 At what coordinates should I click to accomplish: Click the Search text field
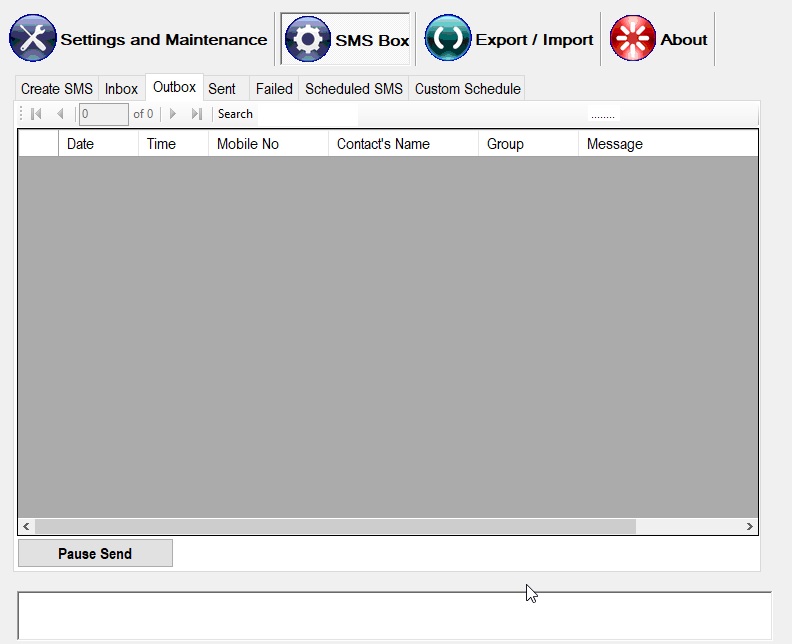[x=308, y=114]
